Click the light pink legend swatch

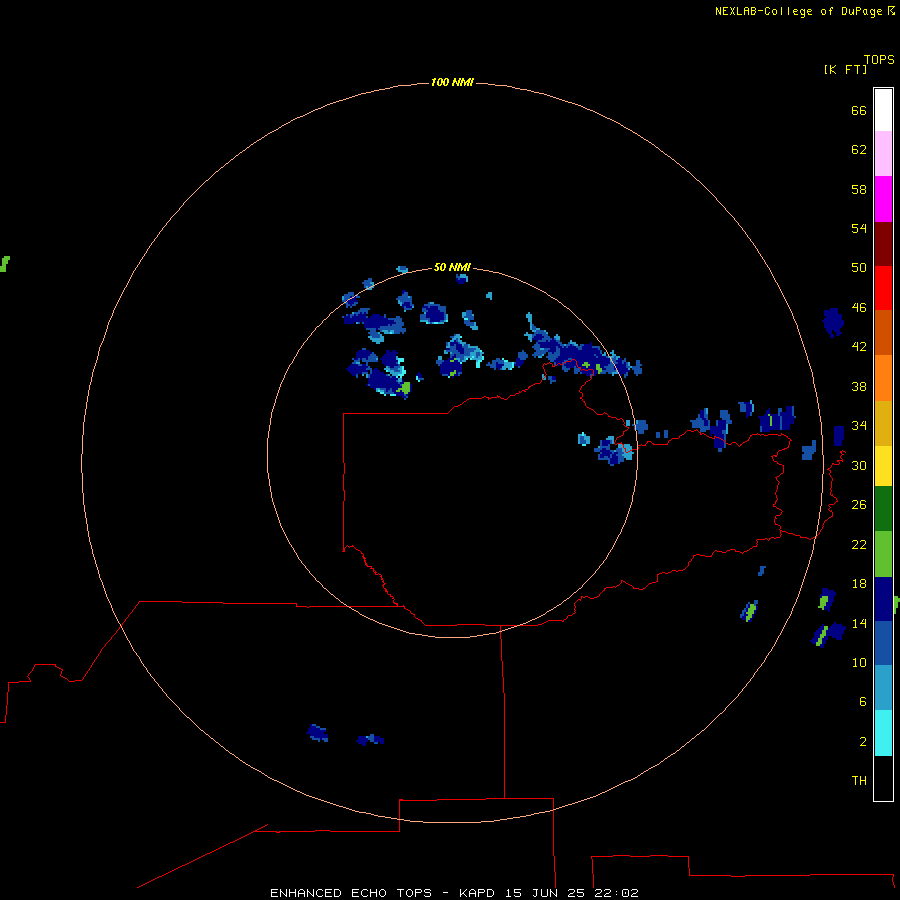pyautogui.click(x=883, y=153)
